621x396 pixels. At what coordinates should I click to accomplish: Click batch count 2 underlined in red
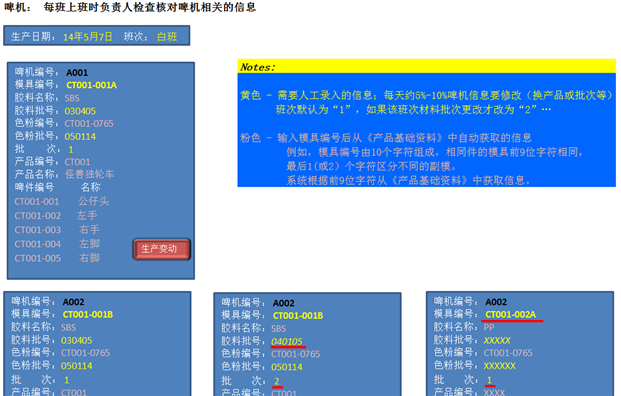click(x=277, y=381)
